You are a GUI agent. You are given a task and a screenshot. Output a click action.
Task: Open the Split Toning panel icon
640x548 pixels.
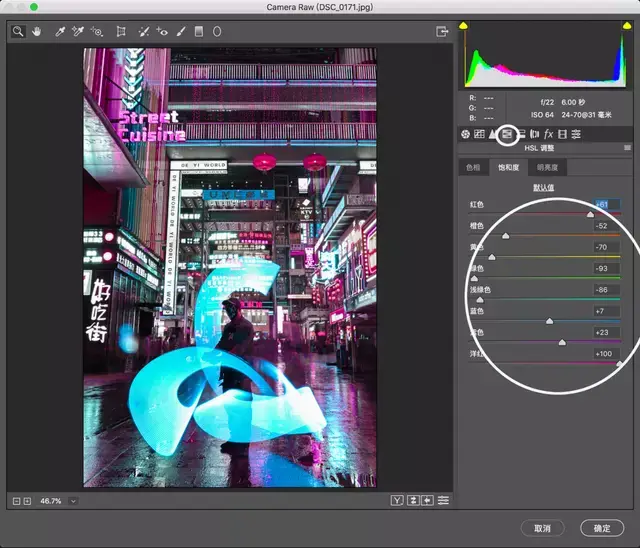coord(521,134)
